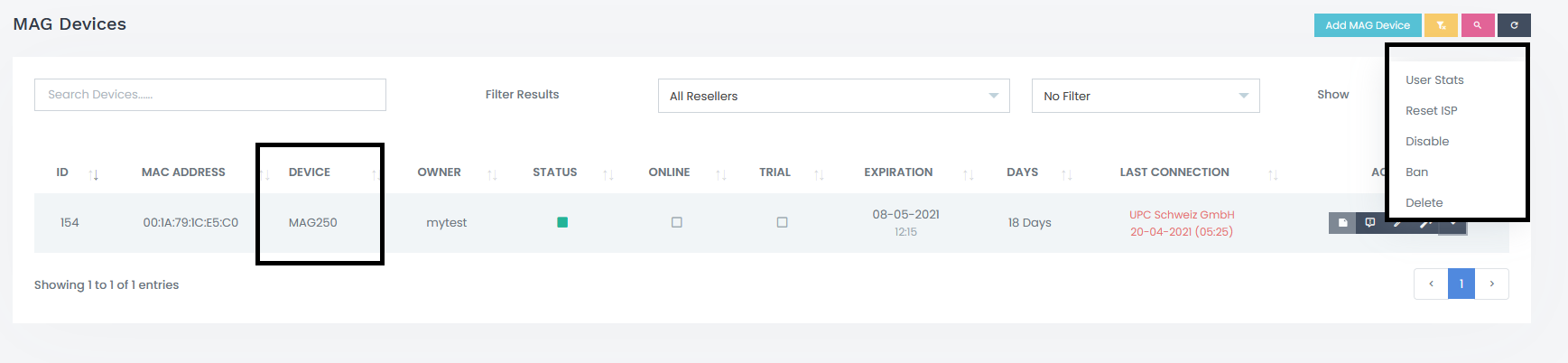
Task: Click the sort arrows beside ID header
Action: coord(94,174)
